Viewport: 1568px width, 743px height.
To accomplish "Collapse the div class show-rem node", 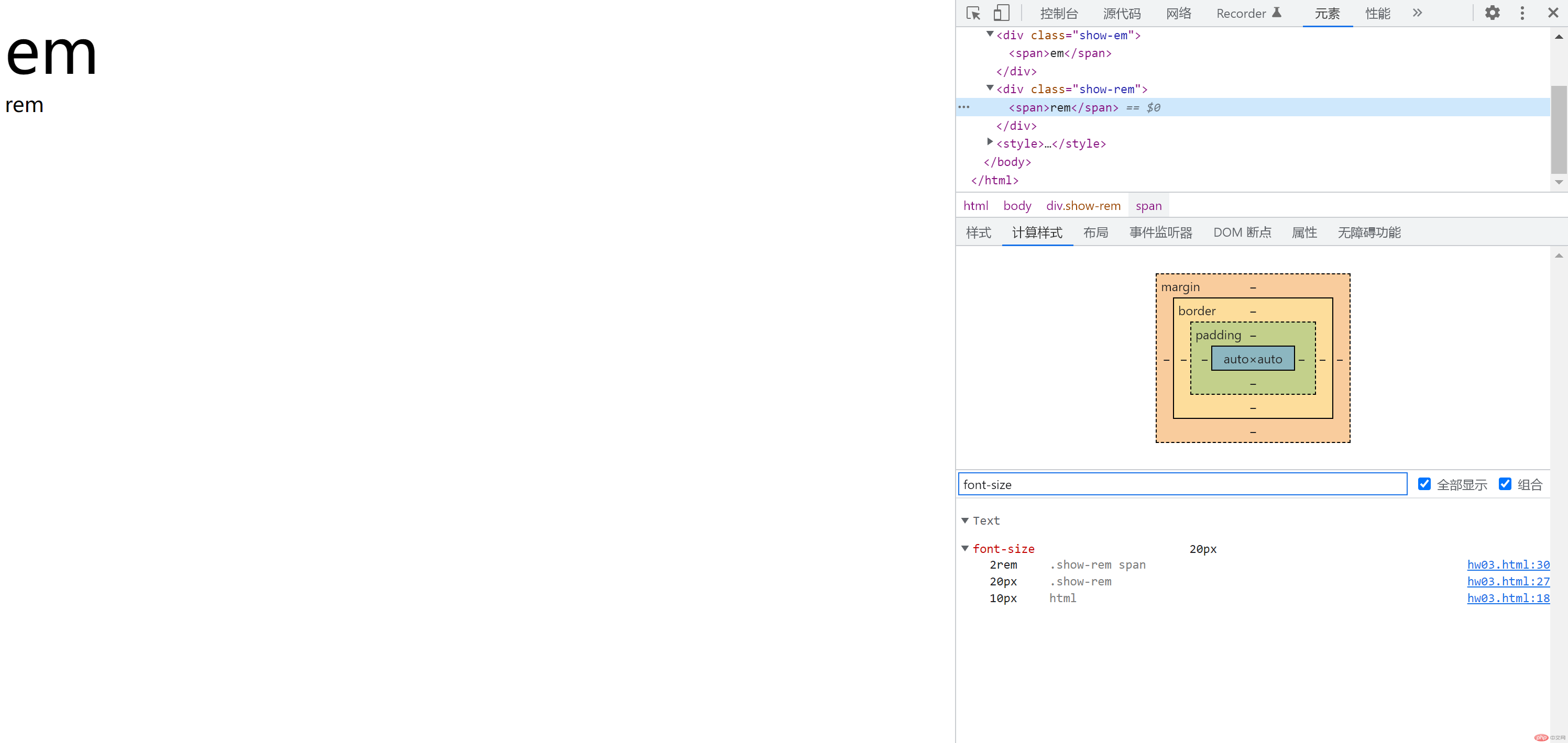I will [x=990, y=88].
